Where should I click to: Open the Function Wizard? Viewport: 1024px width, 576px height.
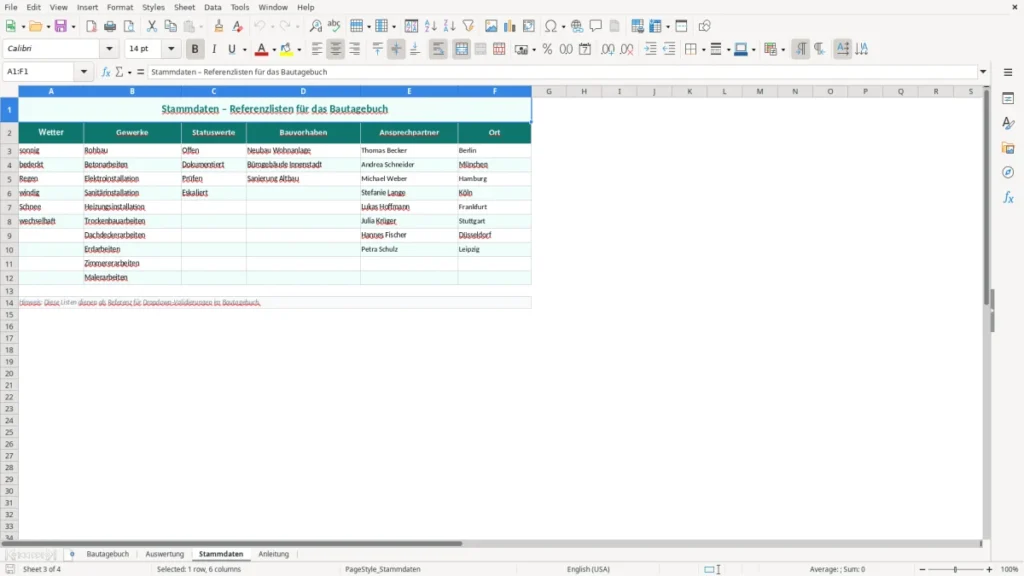[106, 72]
